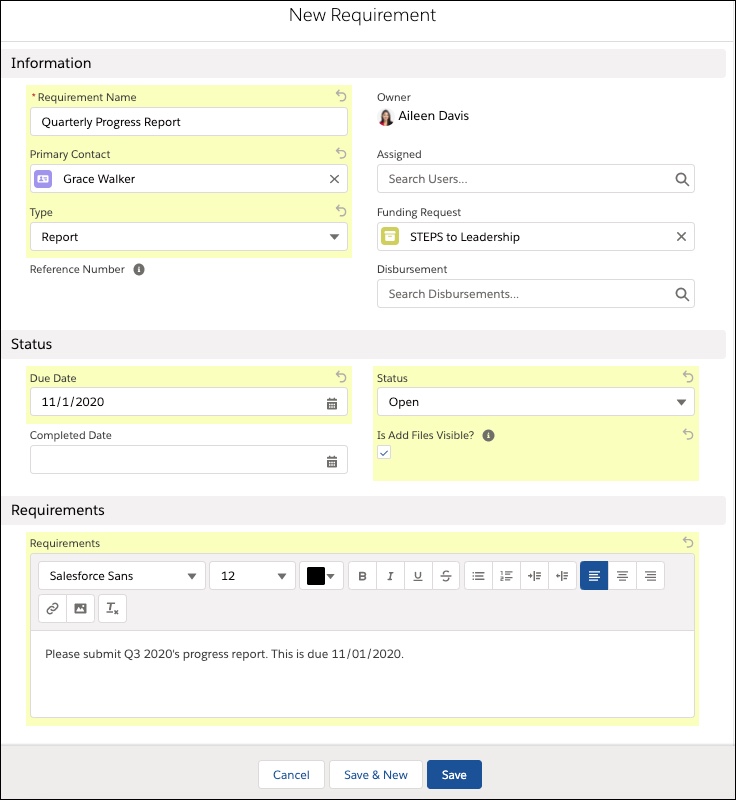
Task: Click the Save button
Action: point(454,774)
